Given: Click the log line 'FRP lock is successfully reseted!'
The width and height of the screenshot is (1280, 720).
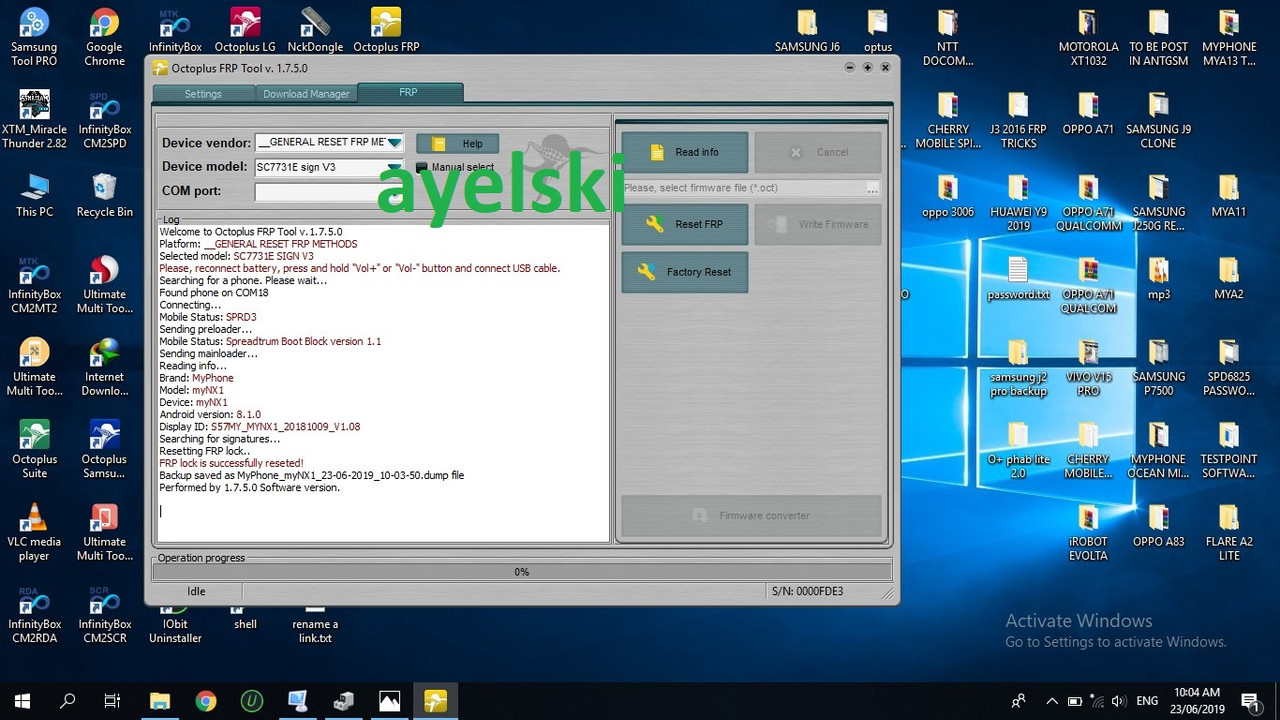Looking at the screenshot, I should point(231,463).
